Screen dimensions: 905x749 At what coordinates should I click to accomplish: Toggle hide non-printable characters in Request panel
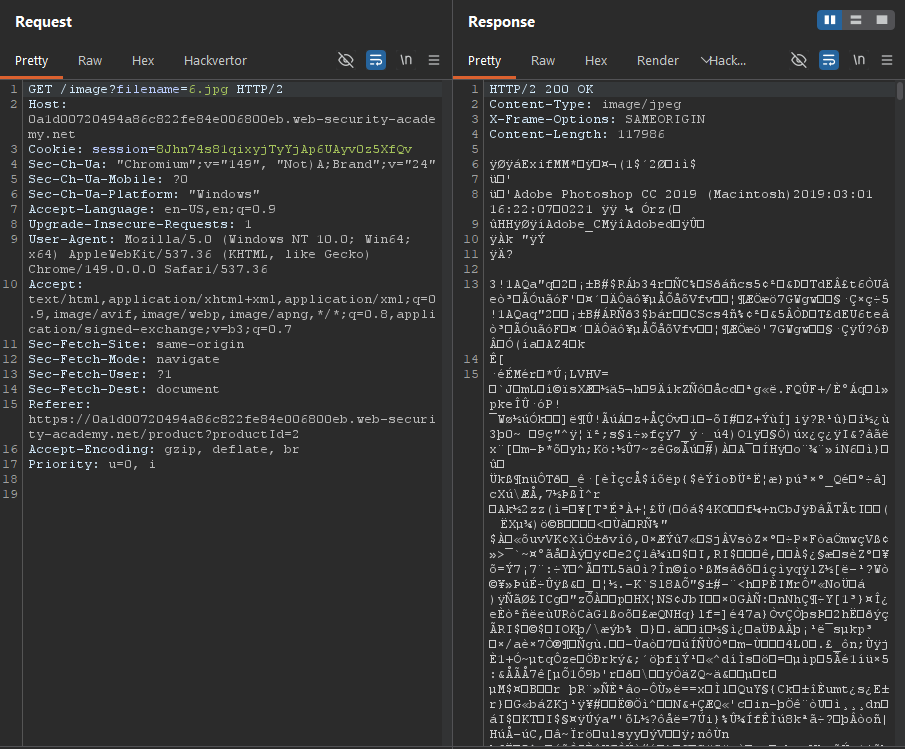click(346, 60)
